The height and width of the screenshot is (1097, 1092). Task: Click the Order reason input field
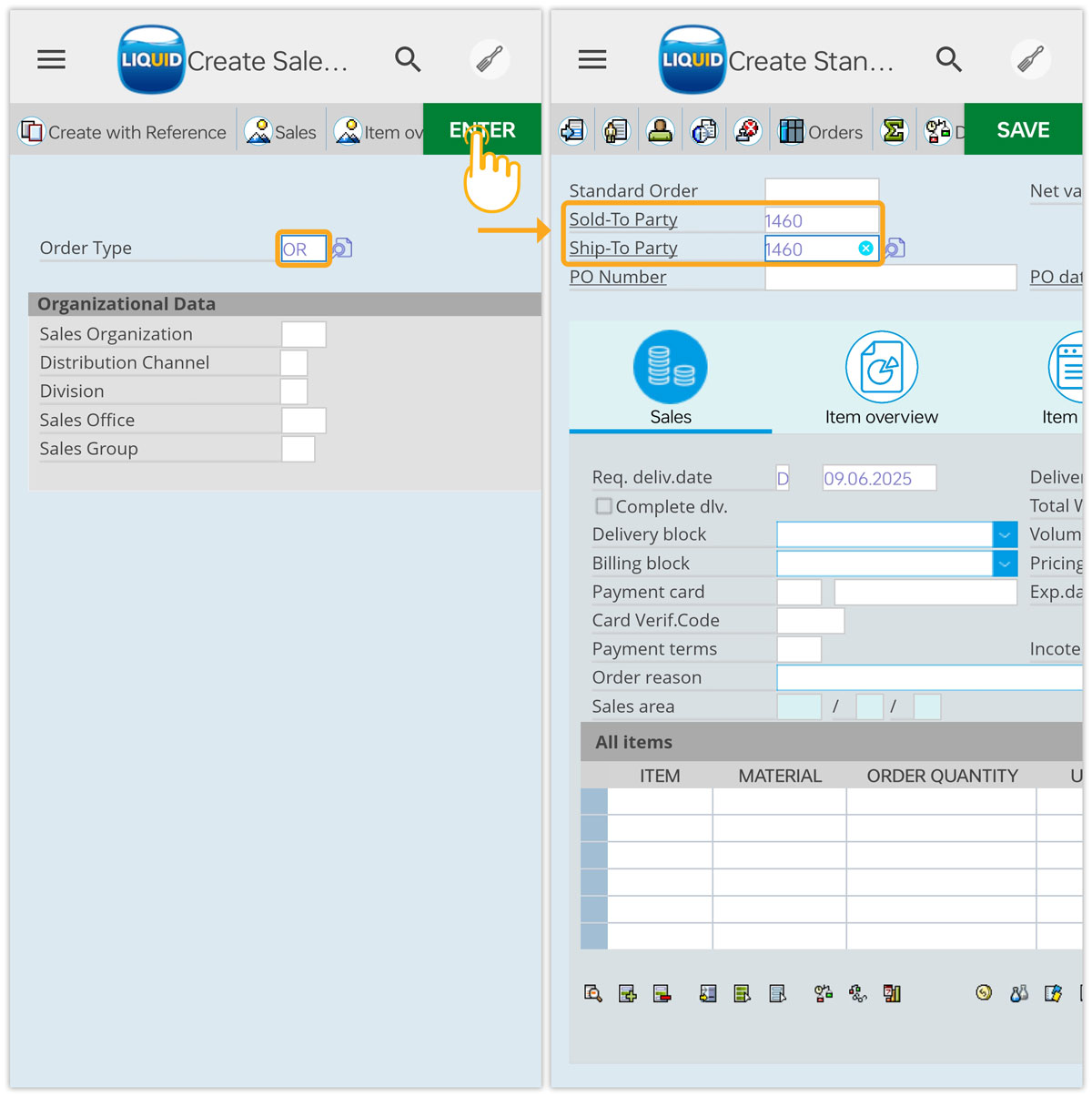[929, 677]
